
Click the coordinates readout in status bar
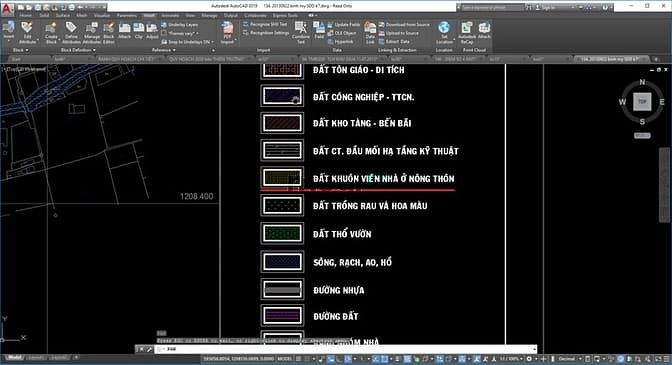pos(238,359)
